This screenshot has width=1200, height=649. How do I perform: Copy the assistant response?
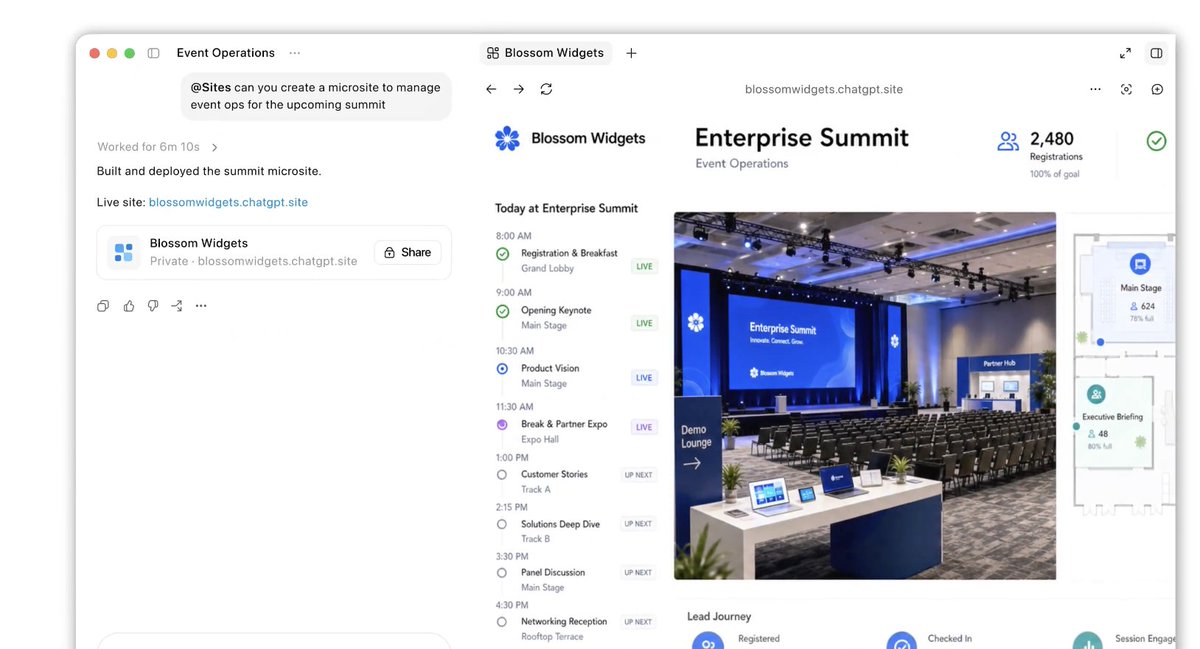tap(103, 306)
